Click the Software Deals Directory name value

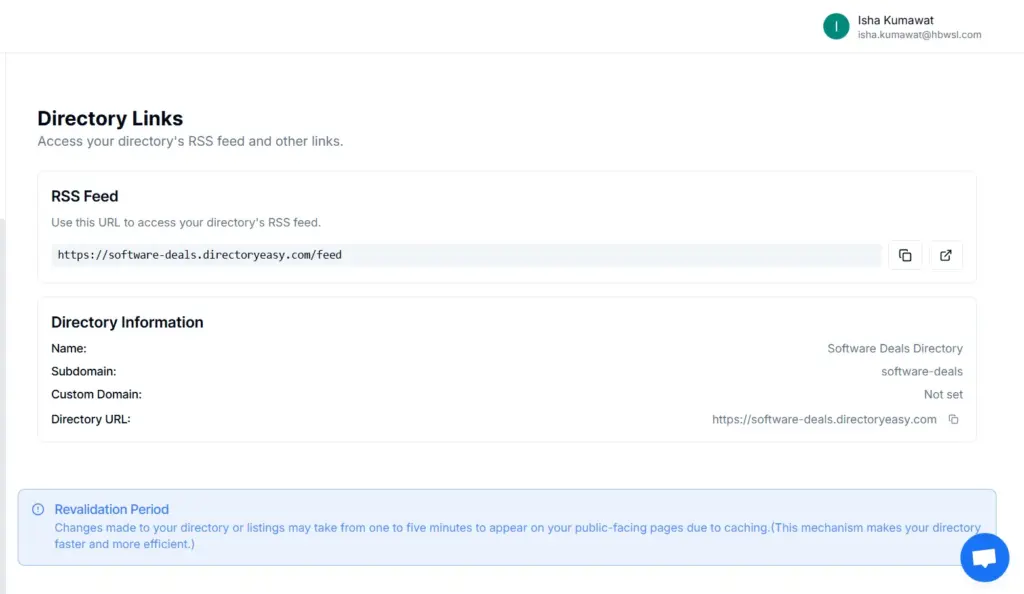[894, 348]
